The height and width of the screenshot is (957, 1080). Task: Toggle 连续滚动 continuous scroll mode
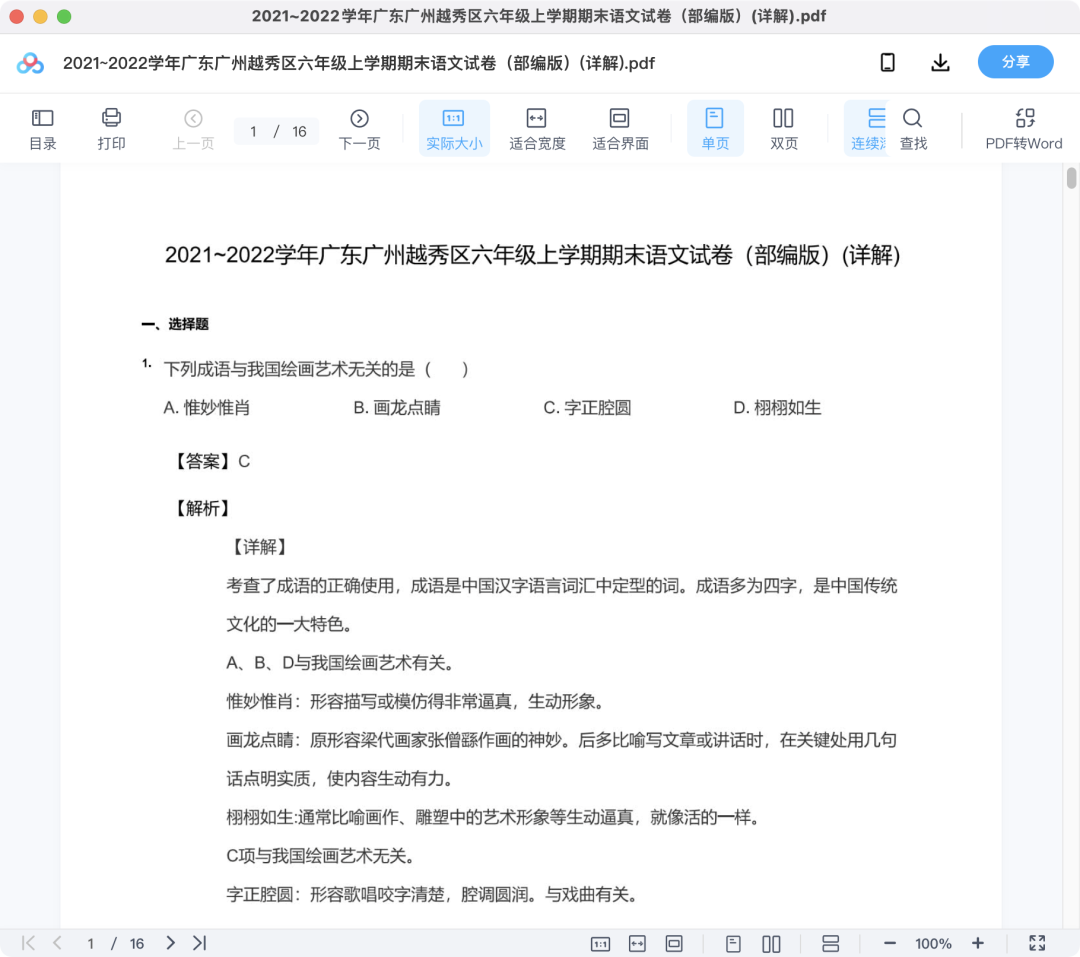click(867, 129)
